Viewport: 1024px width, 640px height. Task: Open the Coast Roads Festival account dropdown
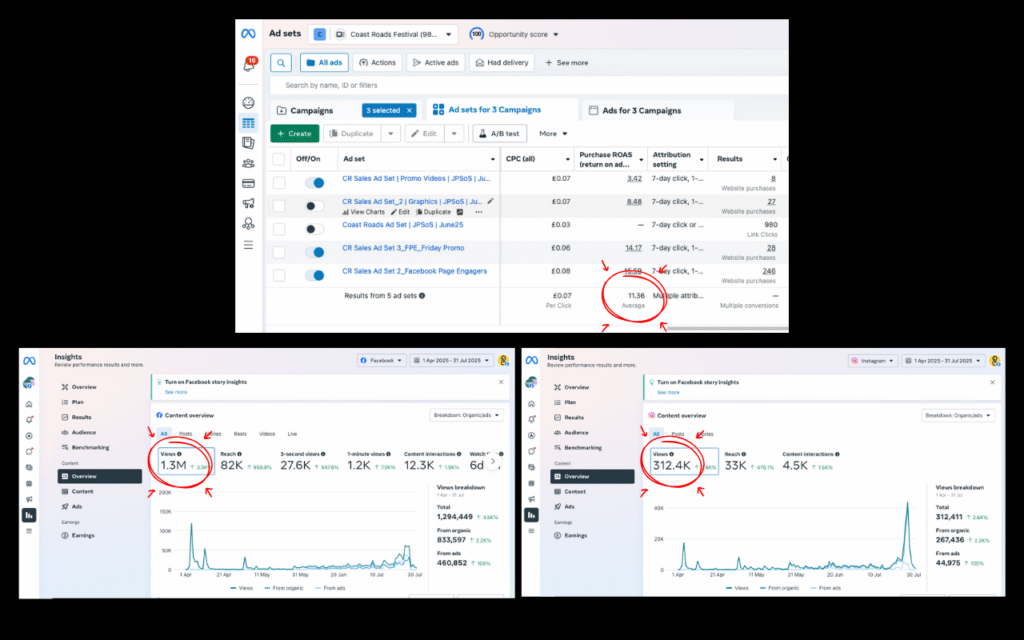pyautogui.click(x=383, y=34)
